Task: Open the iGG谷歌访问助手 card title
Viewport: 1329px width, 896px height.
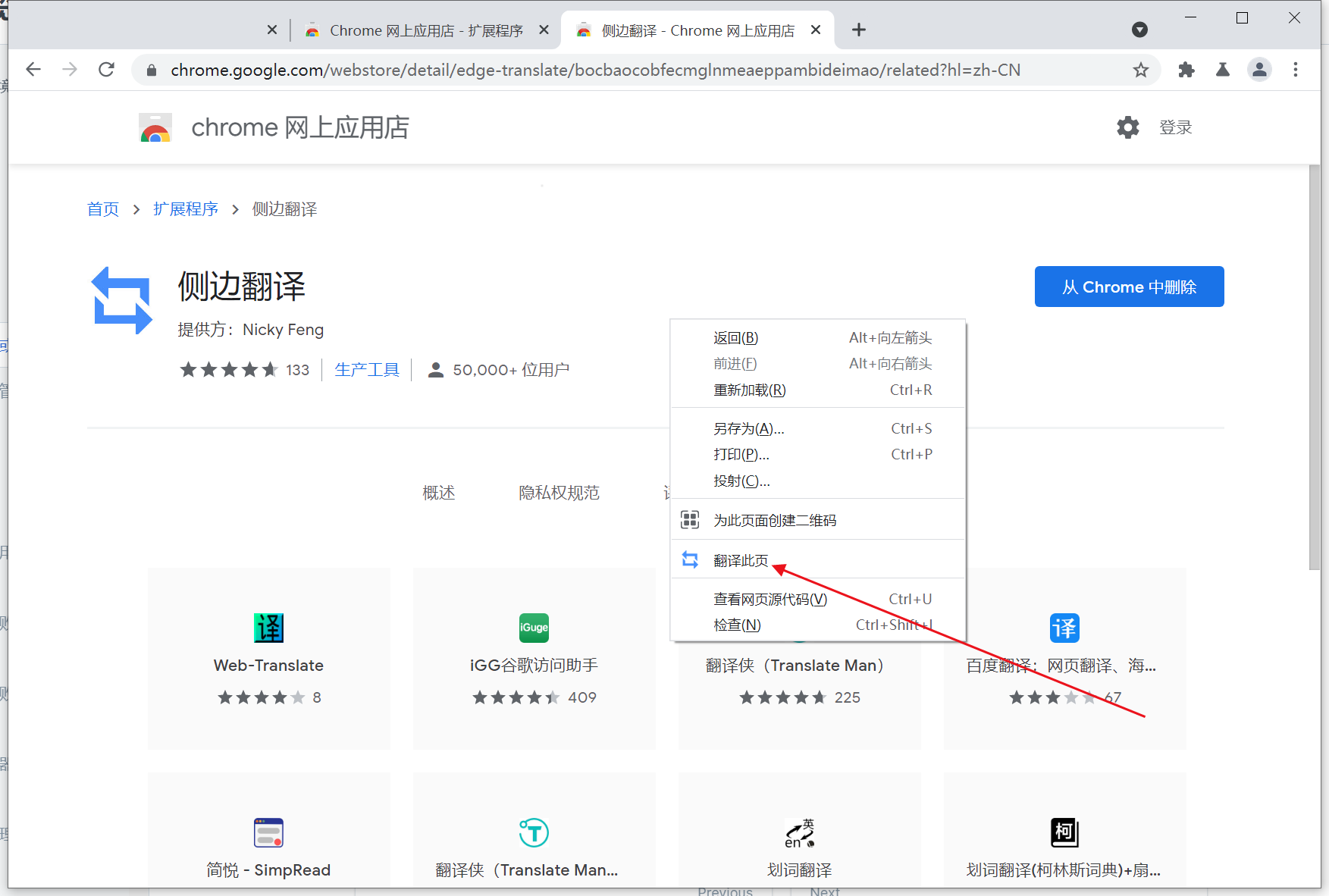Action: coord(534,666)
